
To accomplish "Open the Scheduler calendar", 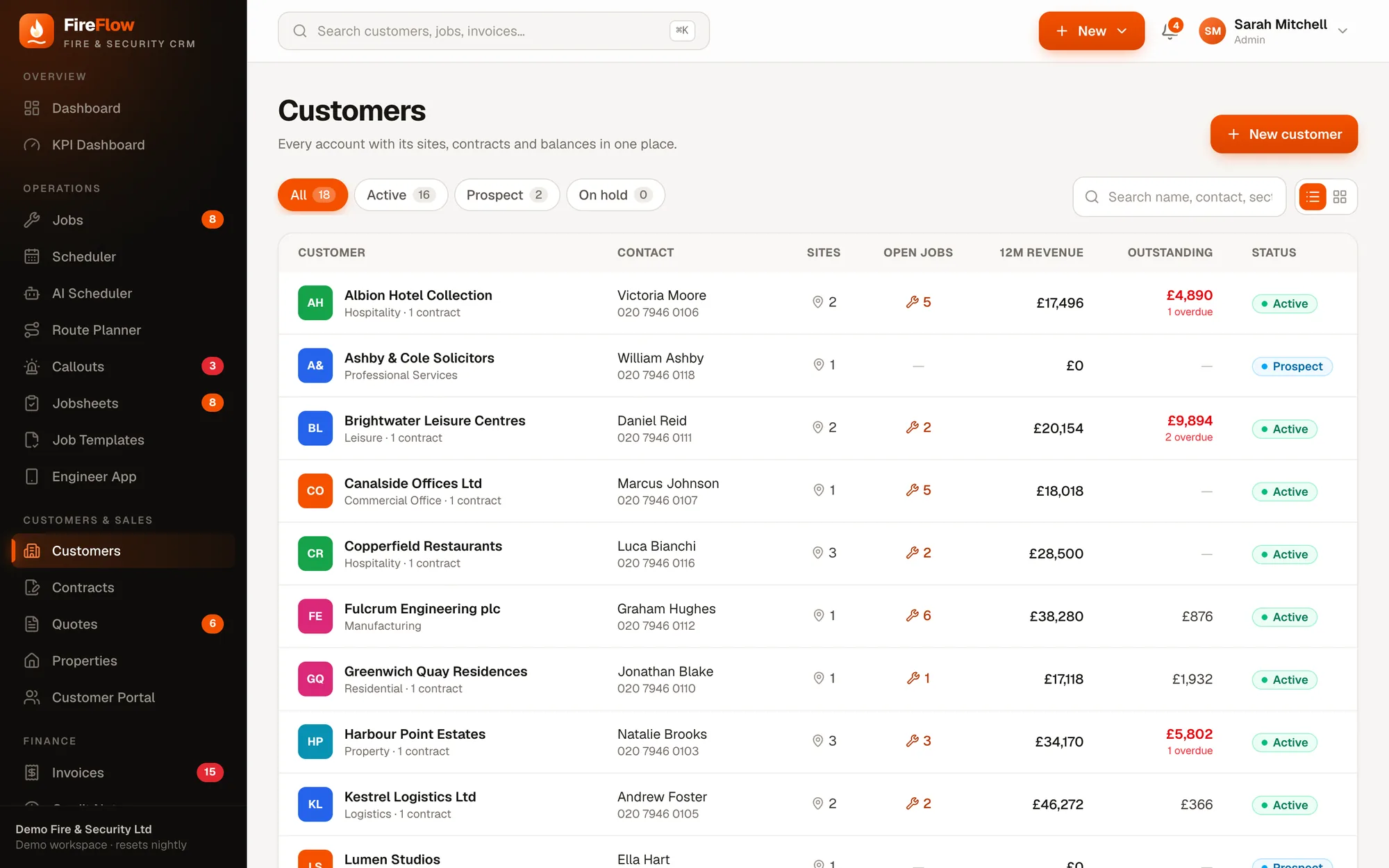I will pos(123,257).
